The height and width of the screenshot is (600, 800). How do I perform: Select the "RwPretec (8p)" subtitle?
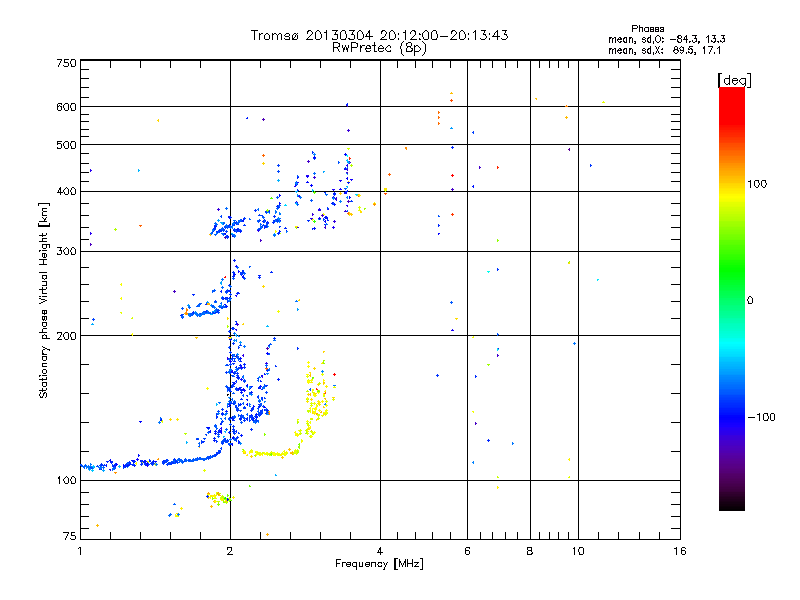(379, 48)
